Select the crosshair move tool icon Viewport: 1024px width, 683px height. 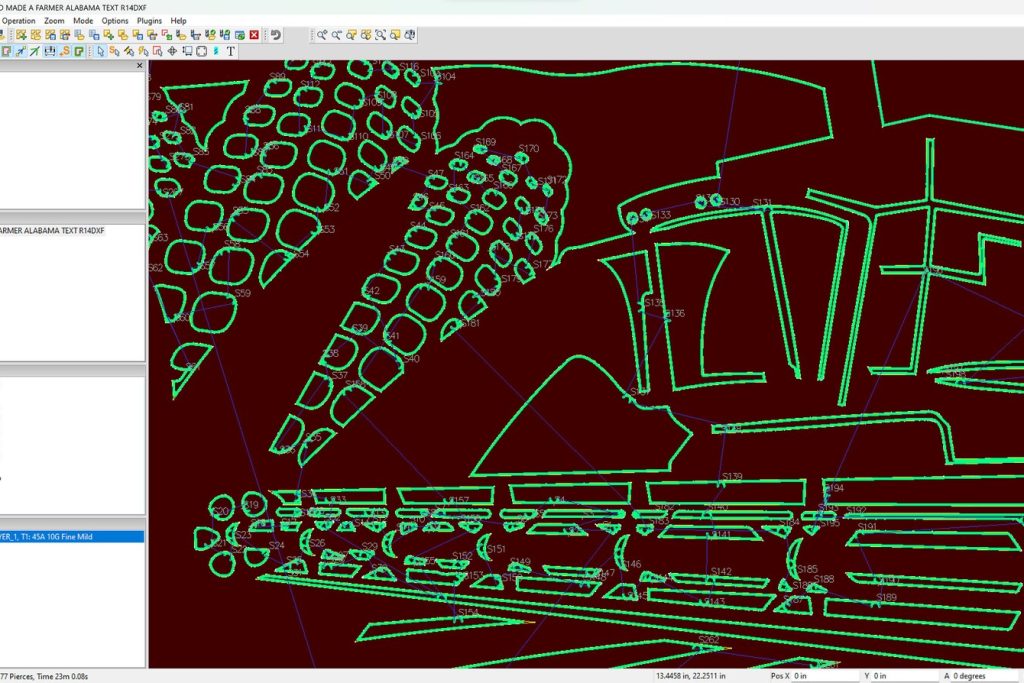(172, 51)
